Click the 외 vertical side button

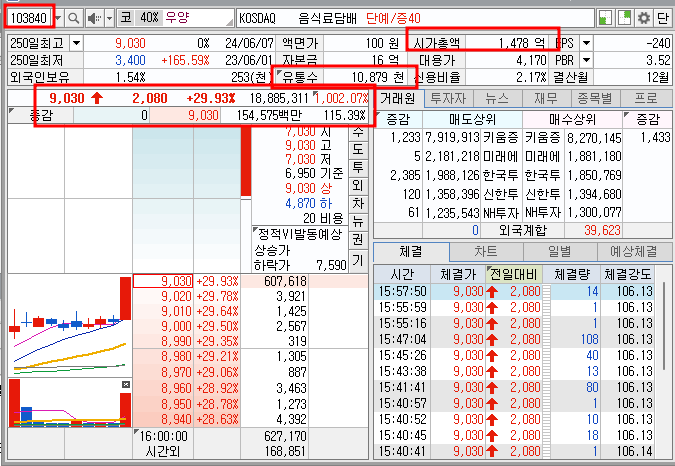pos(358,185)
